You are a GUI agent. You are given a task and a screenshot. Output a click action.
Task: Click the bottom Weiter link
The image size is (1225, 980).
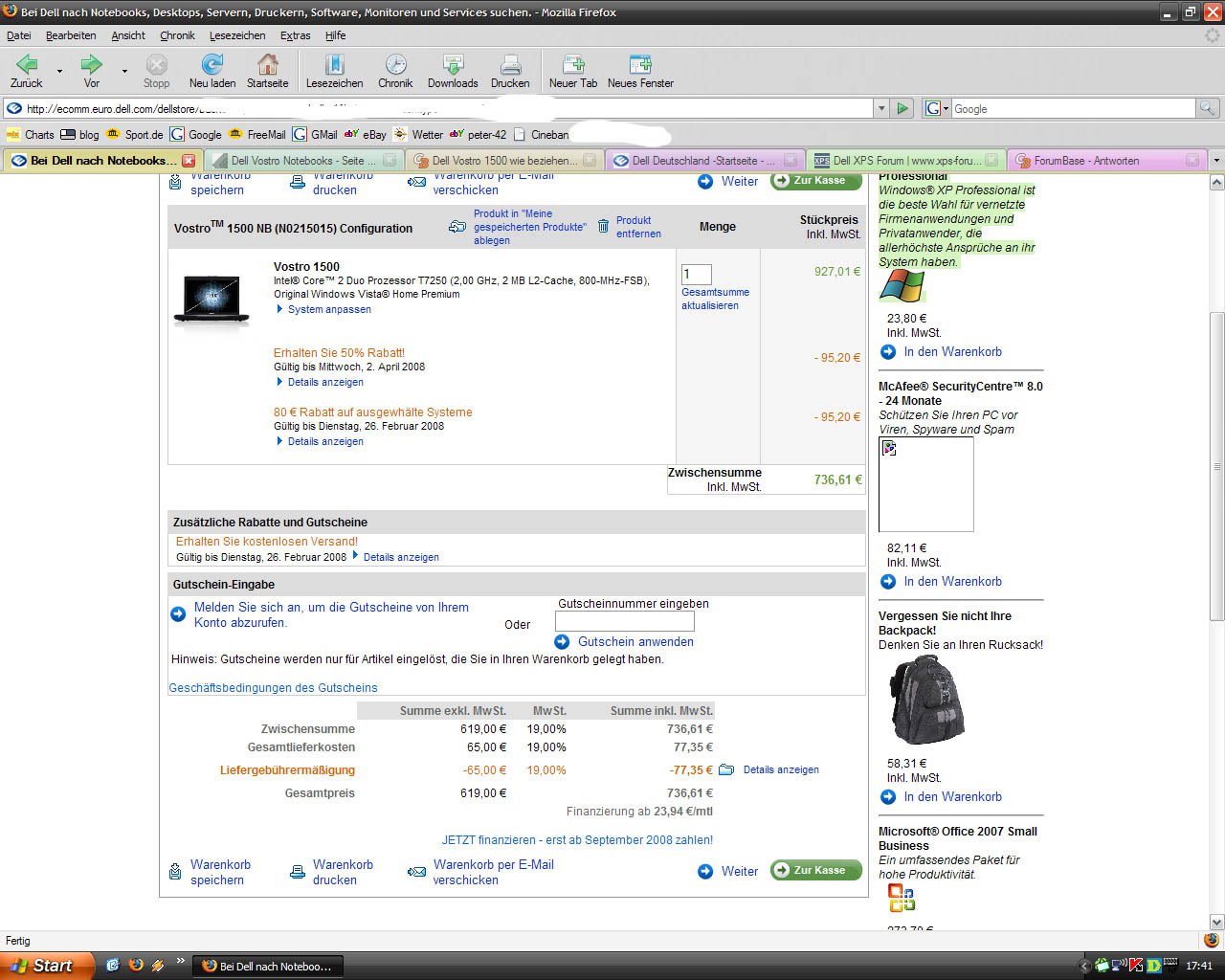click(739, 871)
